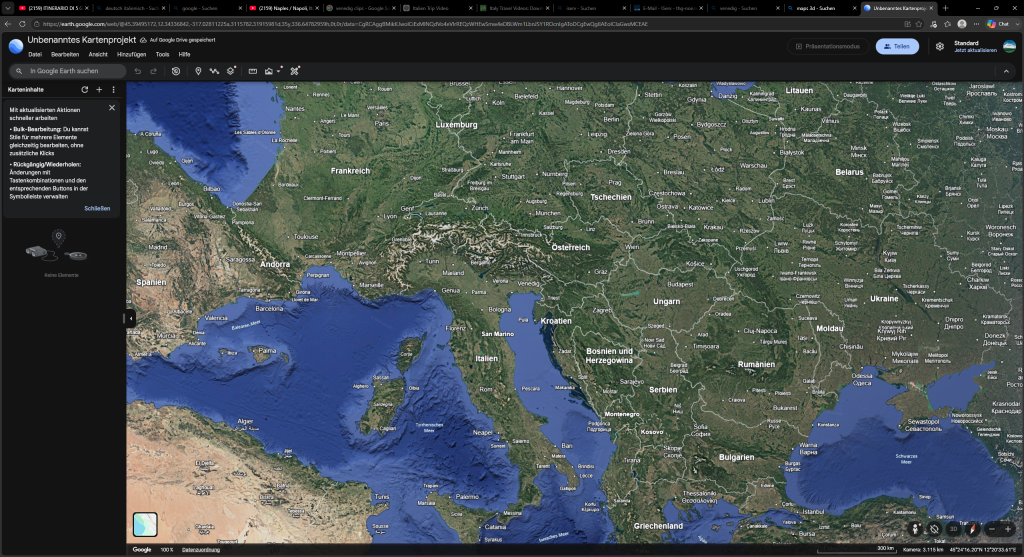Choose the draw path or polygon tool

coord(214,71)
